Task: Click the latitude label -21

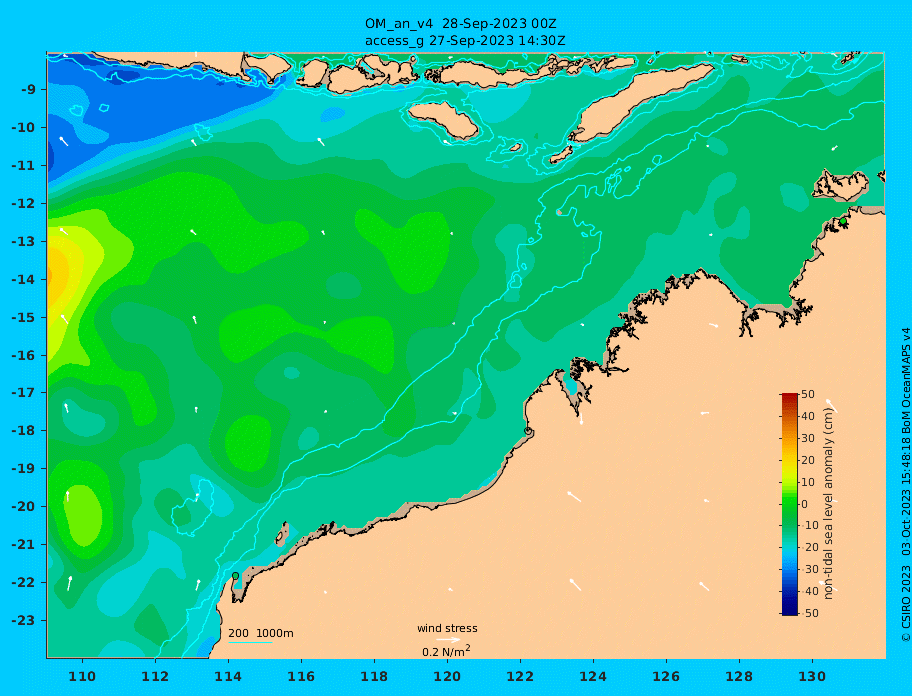Action: pyautogui.click(x=24, y=545)
